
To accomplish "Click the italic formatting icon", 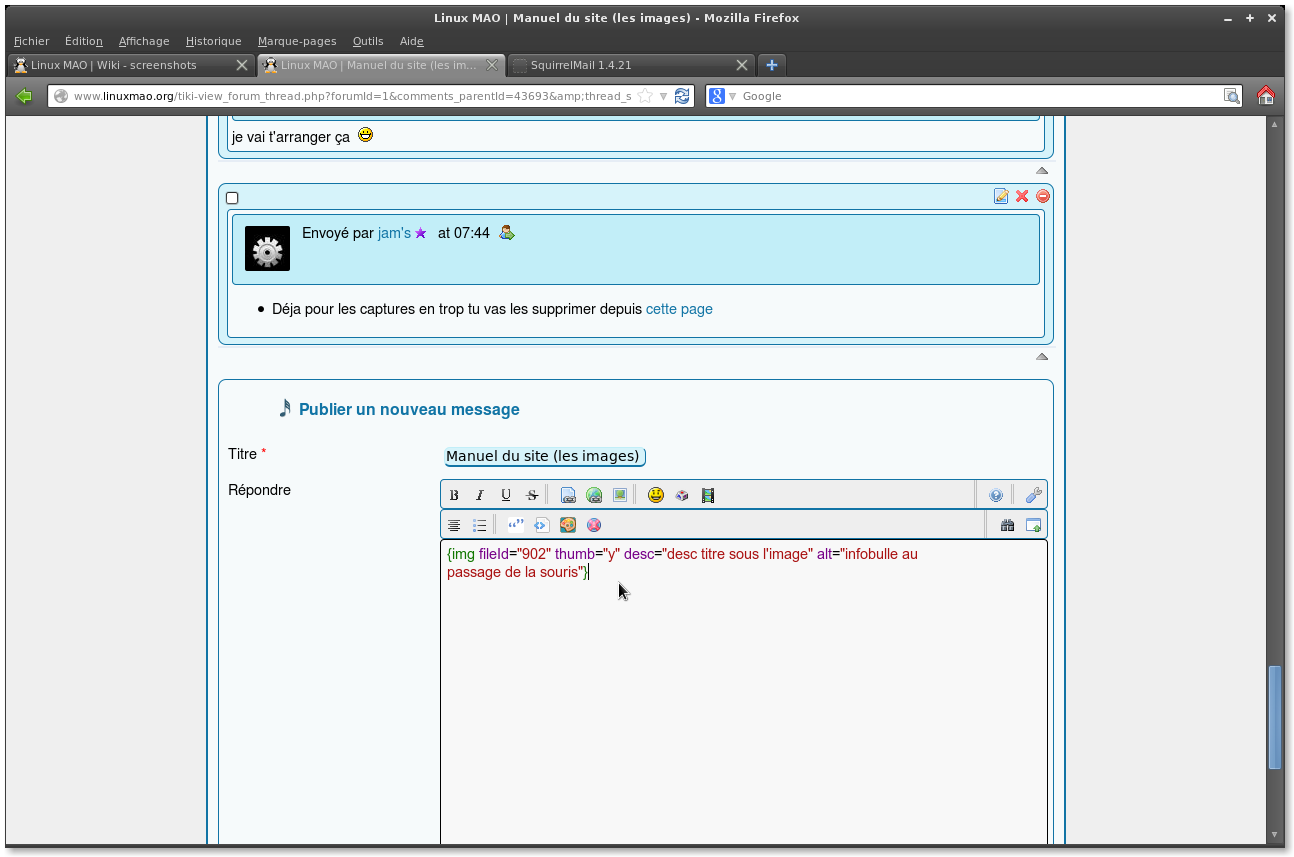I will point(480,495).
